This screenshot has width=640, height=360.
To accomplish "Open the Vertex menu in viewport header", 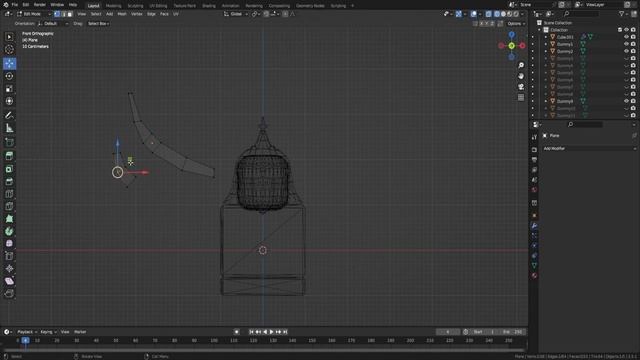I will click(x=136, y=14).
